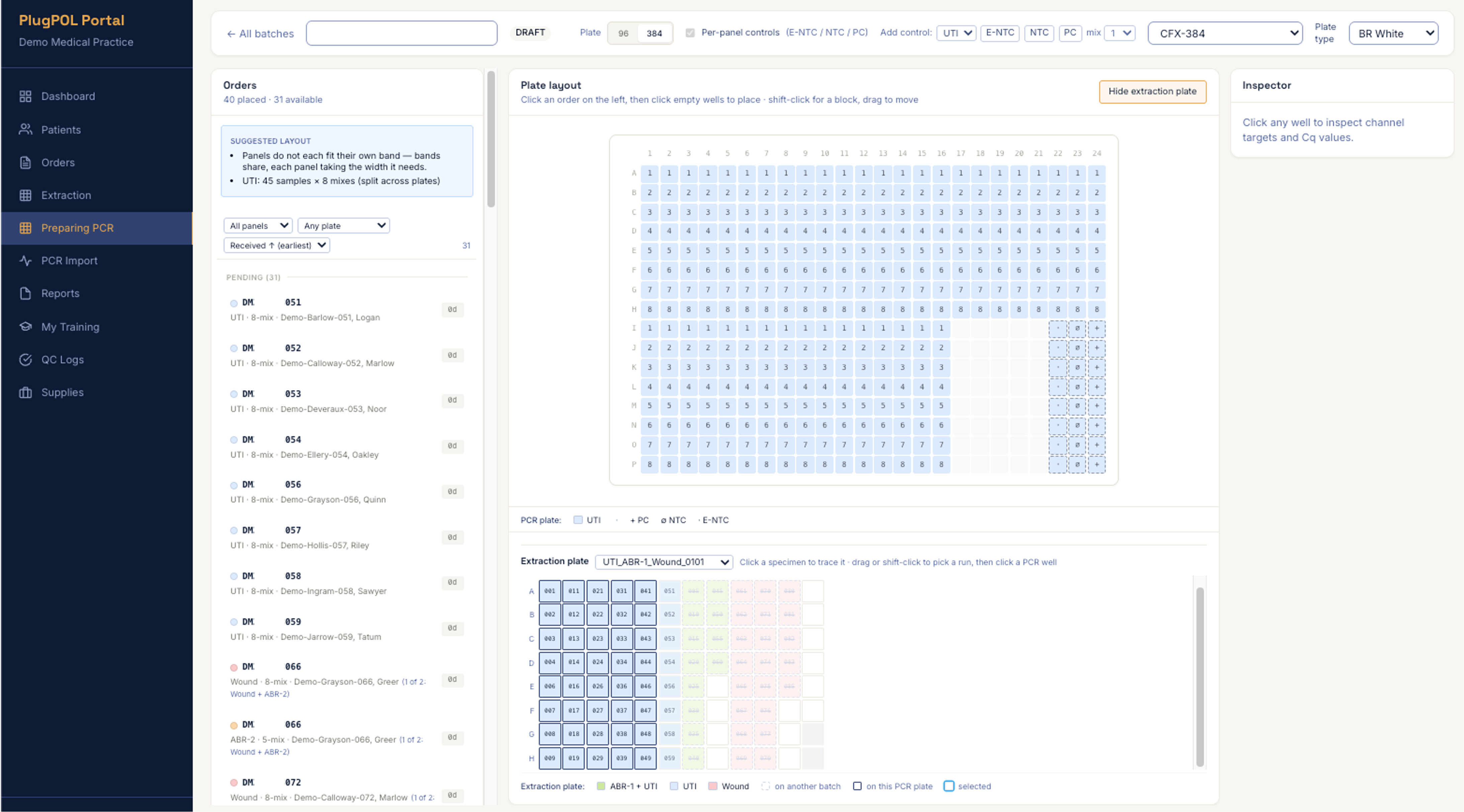Open the Any plate filter dropdown
The width and height of the screenshot is (1464, 812).
coord(343,225)
